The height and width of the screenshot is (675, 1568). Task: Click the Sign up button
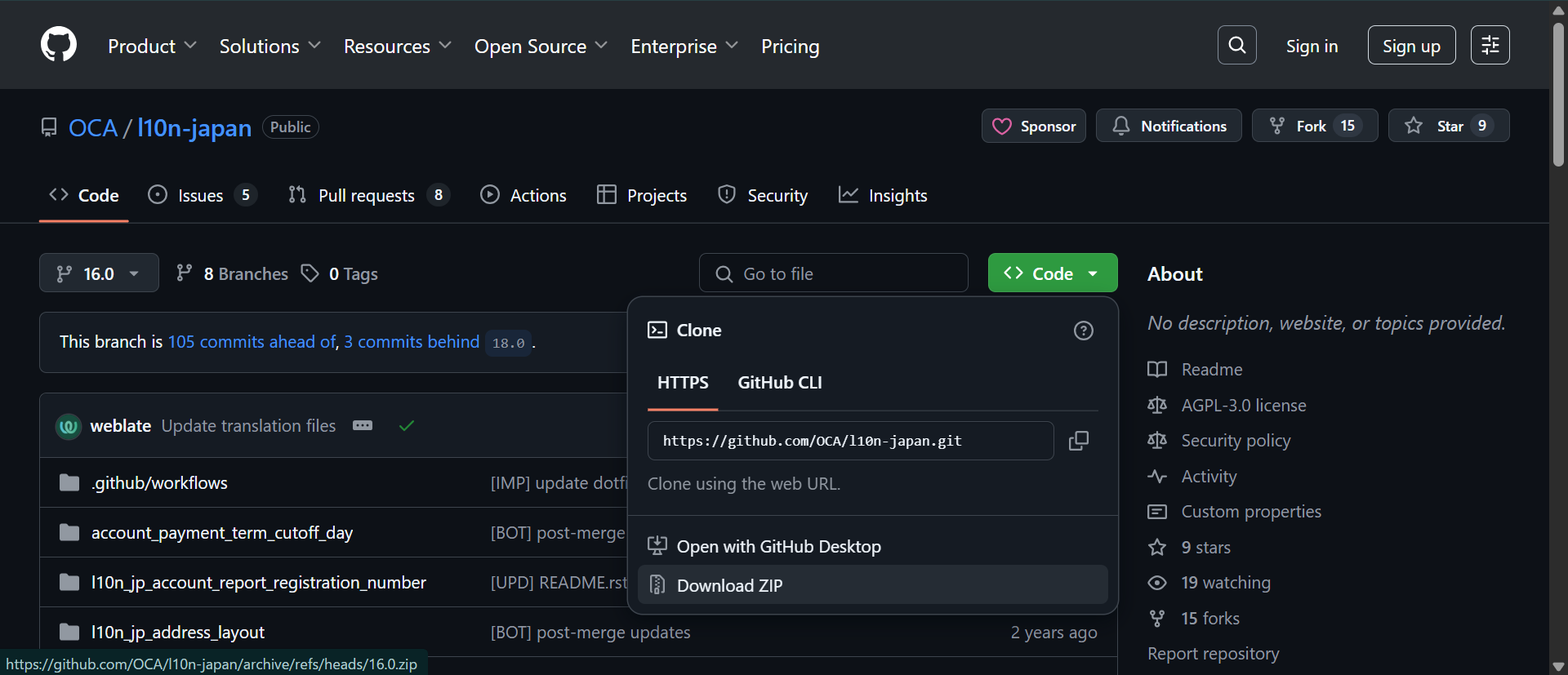(1411, 45)
